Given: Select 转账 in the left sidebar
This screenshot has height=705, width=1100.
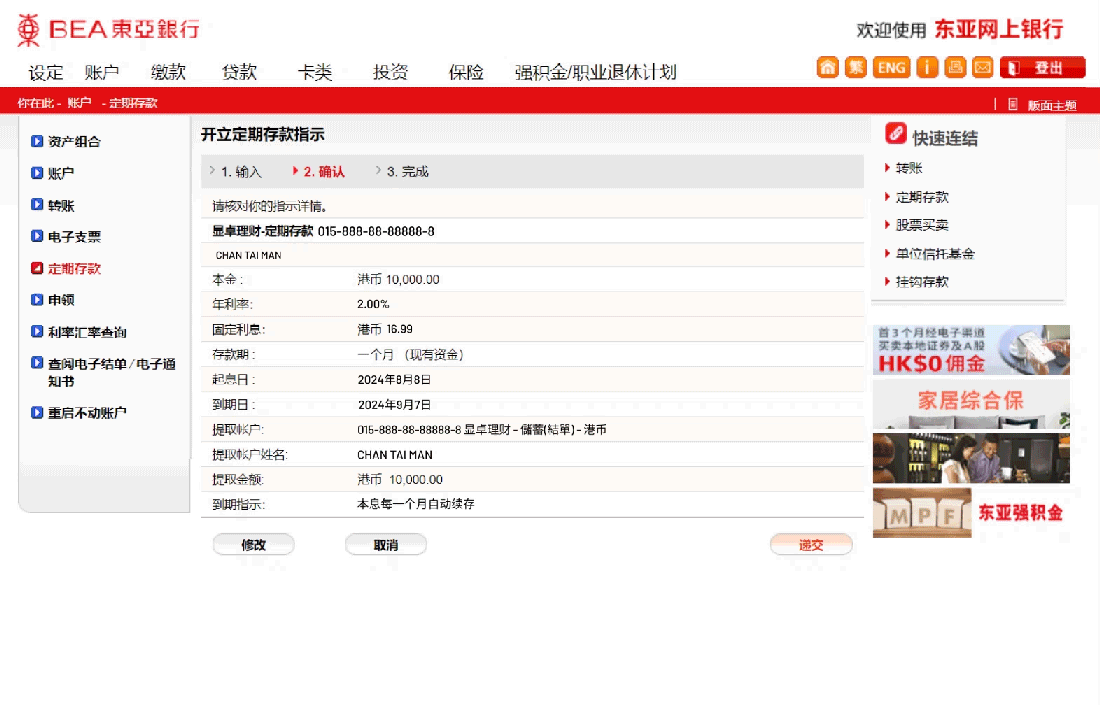Looking at the screenshot, I should tap(61, 206).
